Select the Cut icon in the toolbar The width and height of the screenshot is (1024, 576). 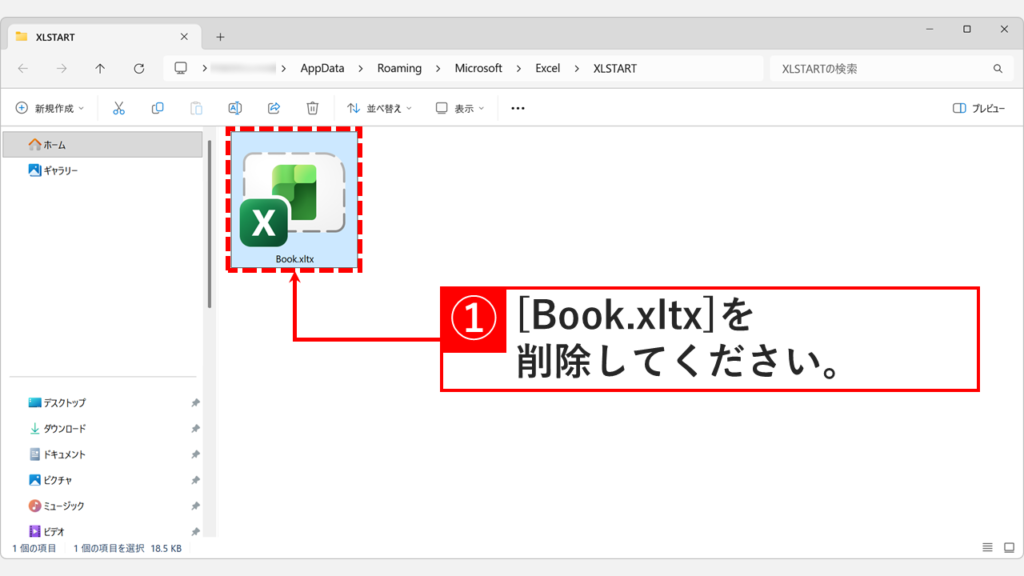(119, 107)
